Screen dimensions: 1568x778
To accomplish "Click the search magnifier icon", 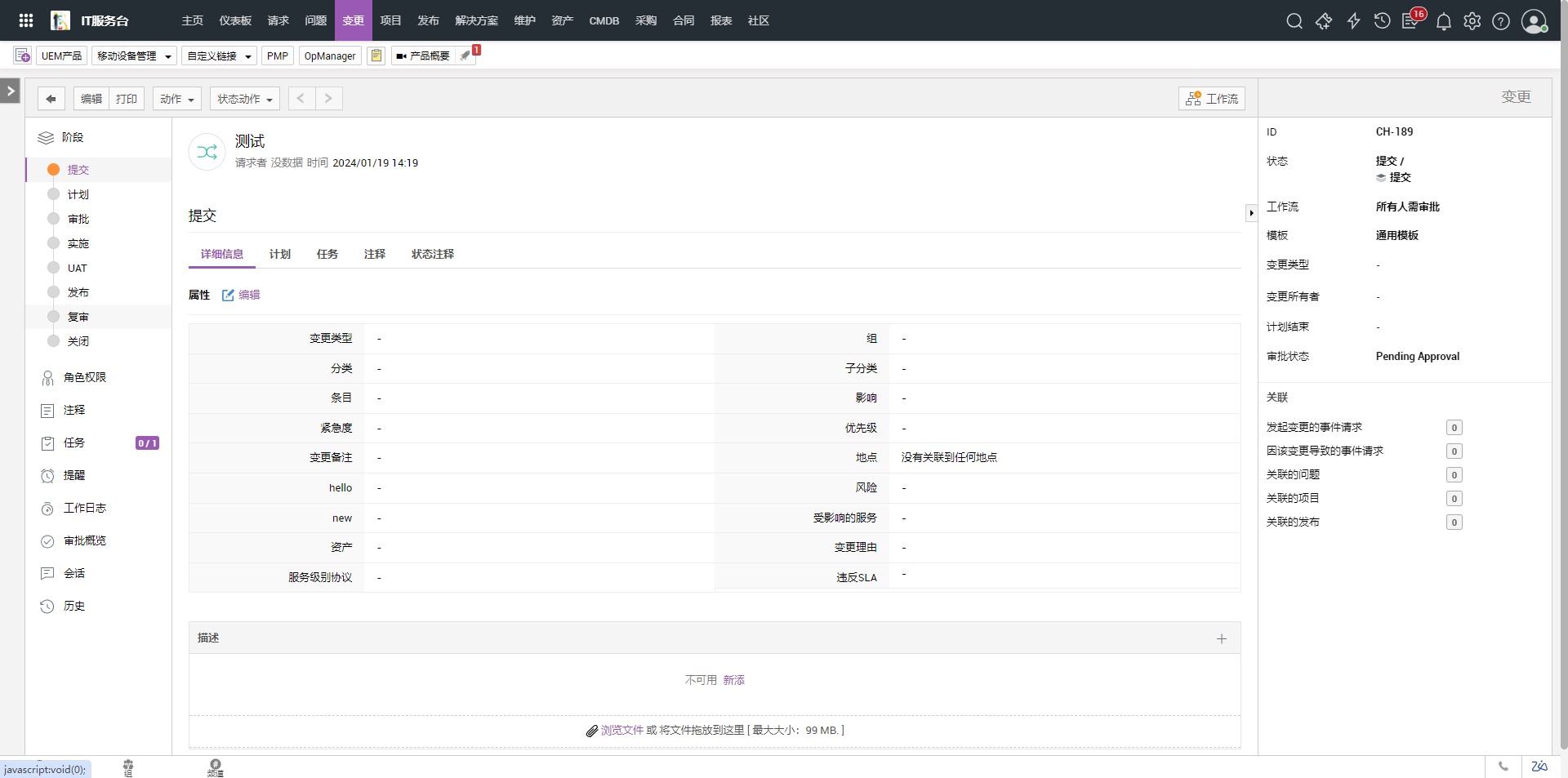I will pos(1294,21).
